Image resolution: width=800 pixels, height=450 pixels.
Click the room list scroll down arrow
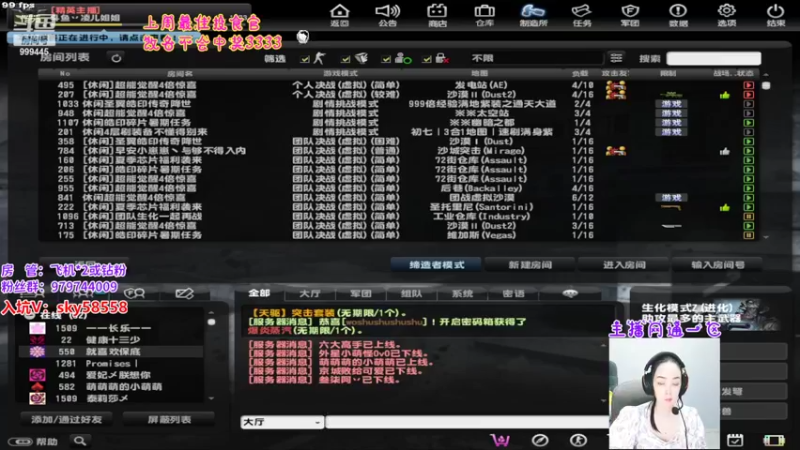click(766, 237)
